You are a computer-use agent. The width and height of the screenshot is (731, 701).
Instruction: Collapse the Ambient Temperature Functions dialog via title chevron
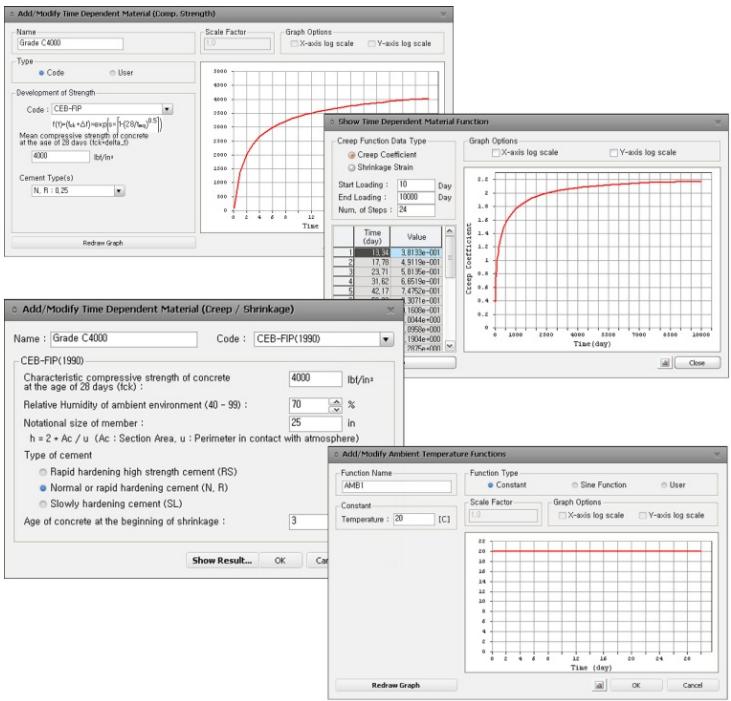718,454
